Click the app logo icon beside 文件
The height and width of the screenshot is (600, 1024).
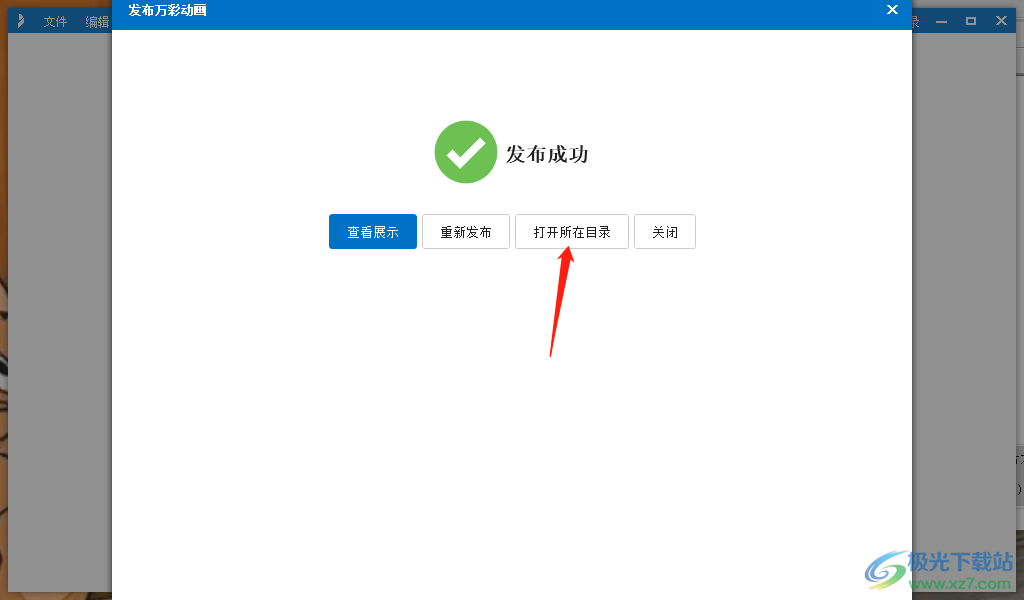(x=21, y=21)
